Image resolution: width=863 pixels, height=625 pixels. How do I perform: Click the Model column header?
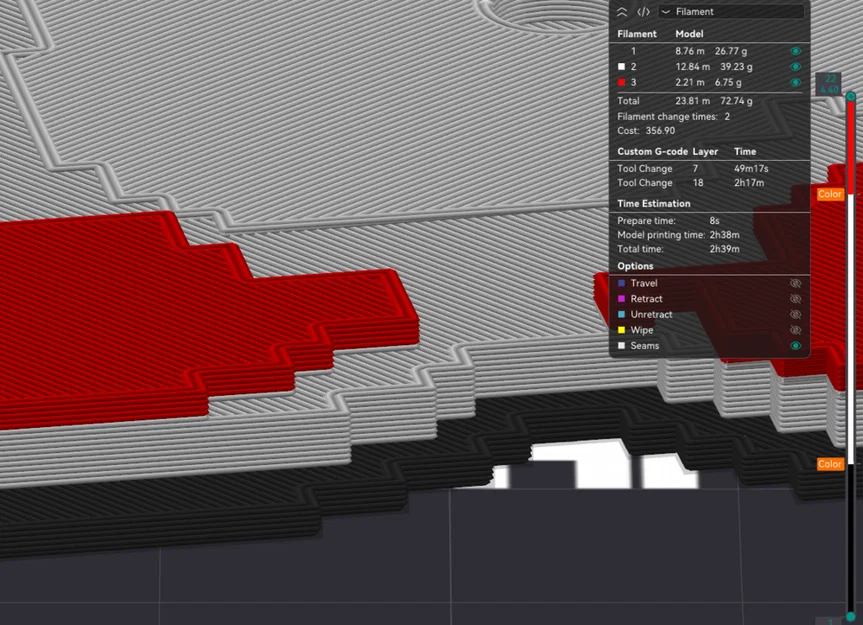click(689, 34)
